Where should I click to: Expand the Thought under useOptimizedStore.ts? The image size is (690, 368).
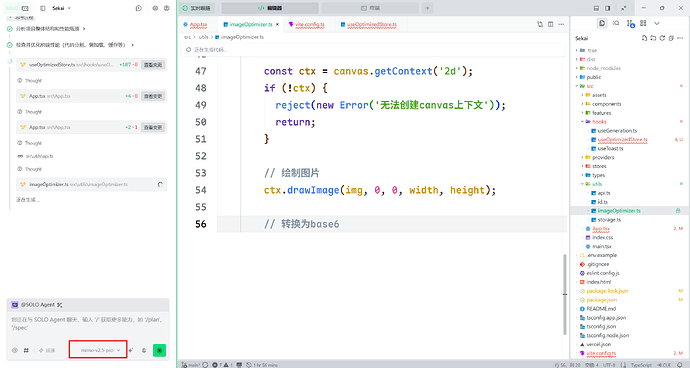[x=29, y=81]
